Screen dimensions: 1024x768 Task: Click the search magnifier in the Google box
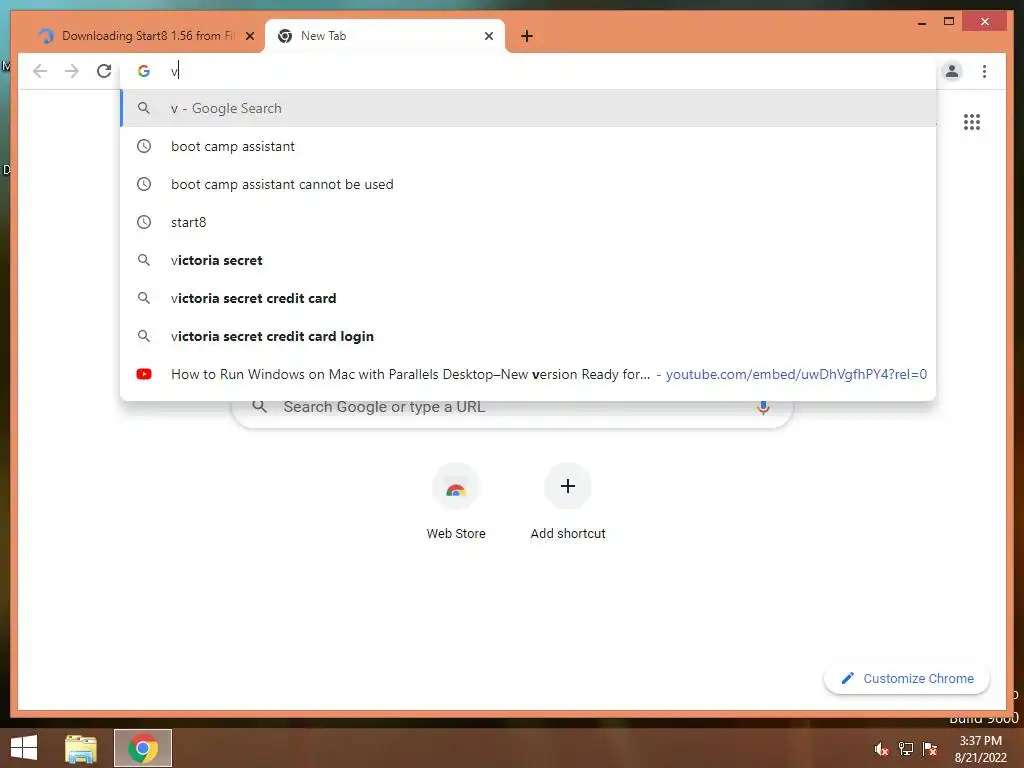pyautogui.click(x=259, y=407)
